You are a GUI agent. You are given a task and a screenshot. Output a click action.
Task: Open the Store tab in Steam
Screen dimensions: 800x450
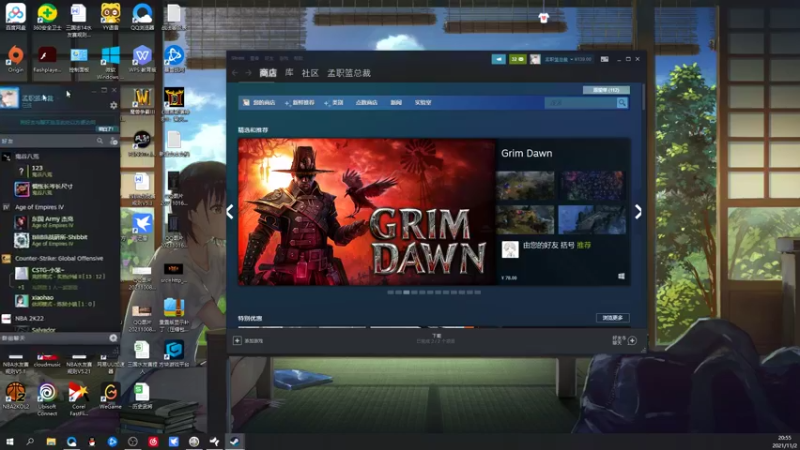click(x=268, y=73)
